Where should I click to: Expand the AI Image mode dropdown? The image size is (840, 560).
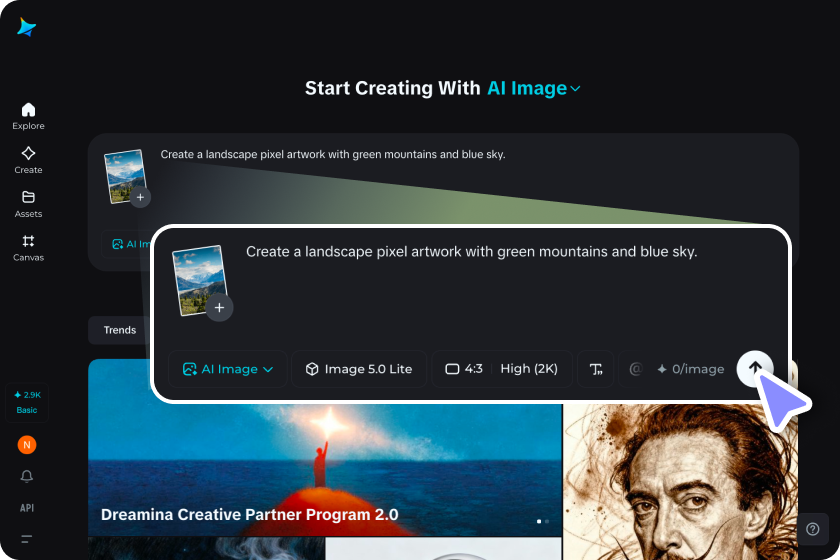pos(228,369)
